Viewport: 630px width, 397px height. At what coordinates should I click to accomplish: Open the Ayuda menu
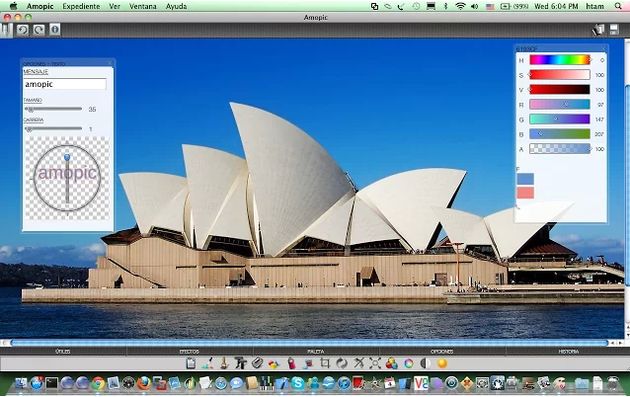pyautogui.click(x=176, y=6)
